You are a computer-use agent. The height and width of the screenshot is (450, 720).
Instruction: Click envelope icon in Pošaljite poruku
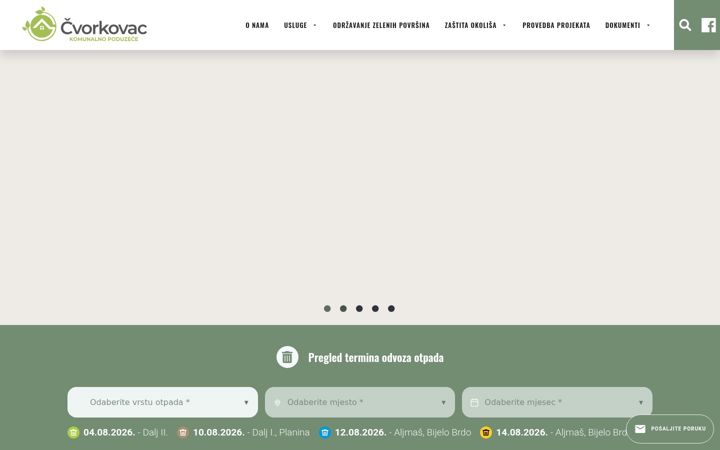640,428
